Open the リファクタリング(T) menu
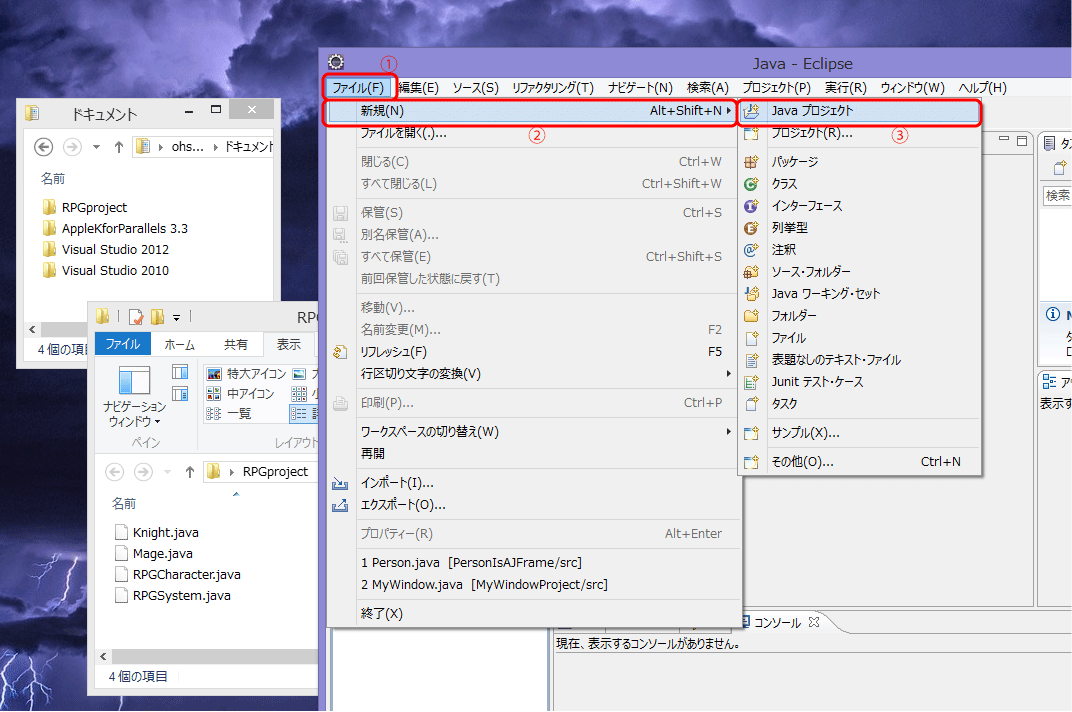Image resolution: width=1072 pixels, height=712 pixels. tap(553, 88)
